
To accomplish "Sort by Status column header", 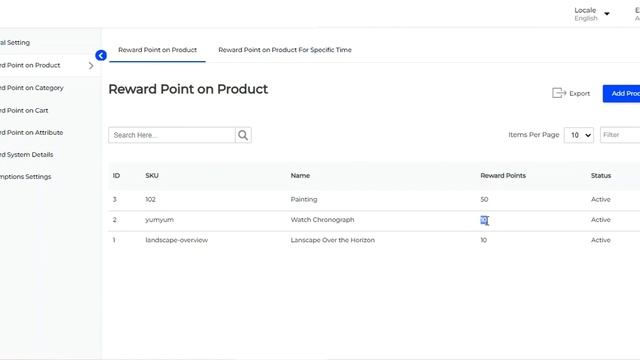I will point(601,176).
